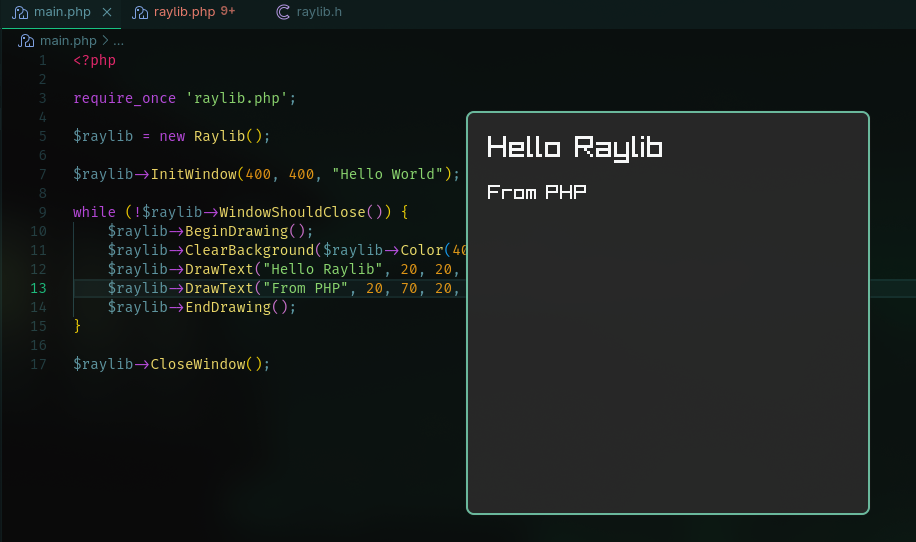Image resolution: width=916 pixels, height=542 pixels.
Task: Click the PHP icon in the breadcrumb bar
Action: click(28, 41)
